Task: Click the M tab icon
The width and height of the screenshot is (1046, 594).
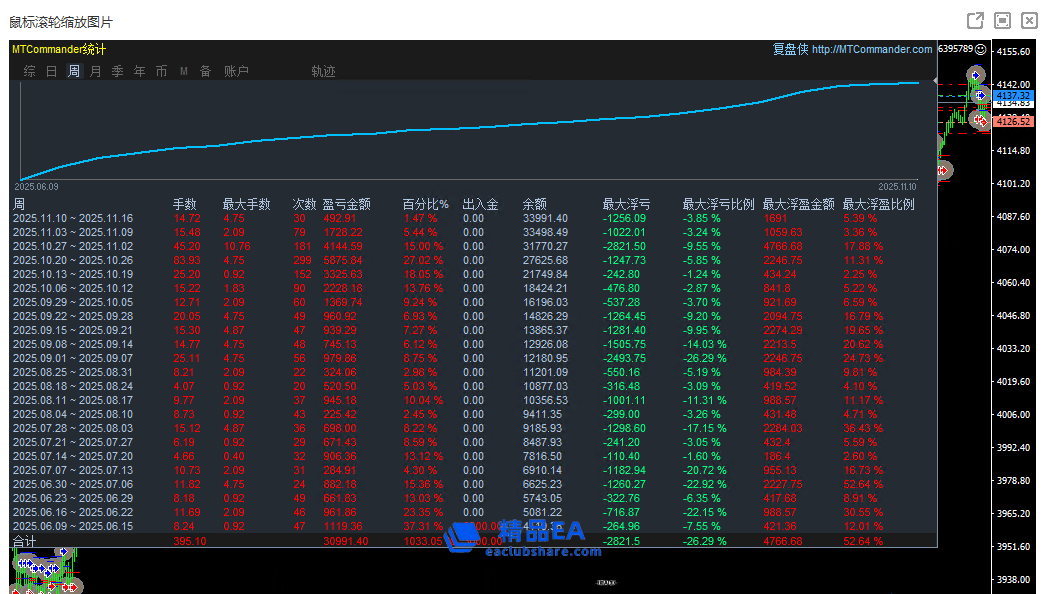Action: 184,71
